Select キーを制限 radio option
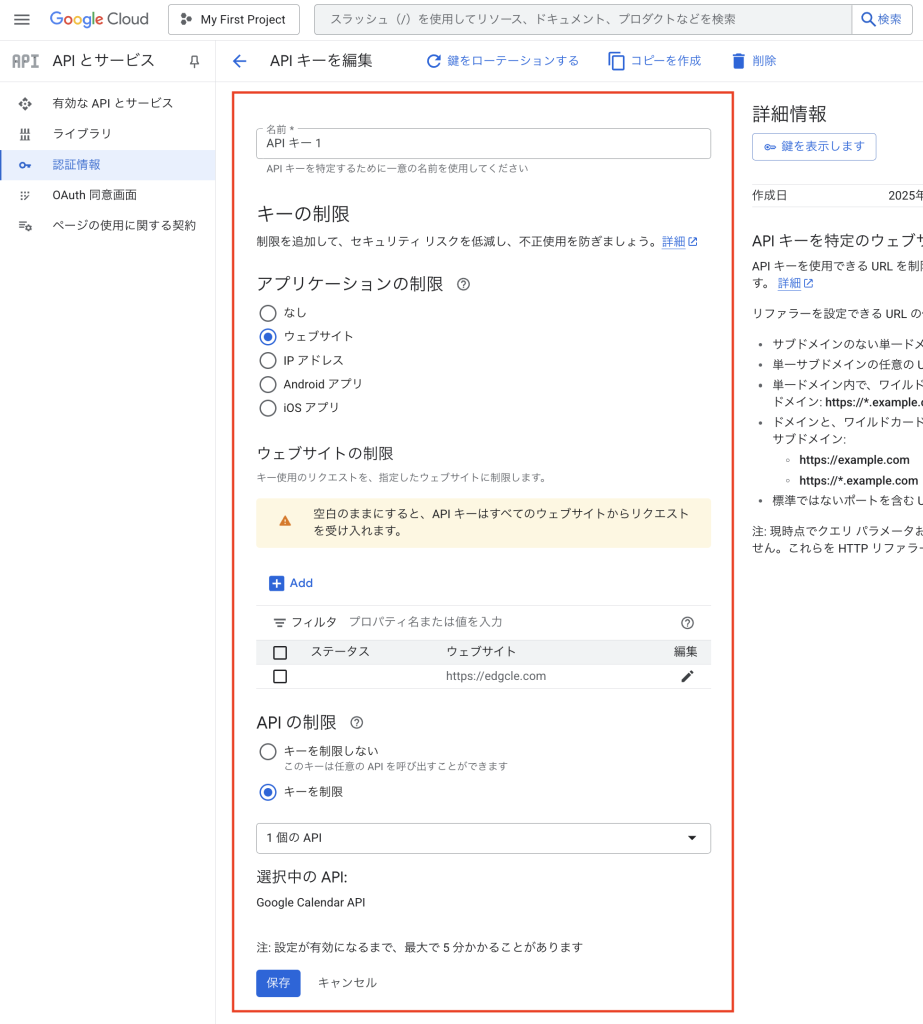Screen dimensions: 923x1024 click(x=268, y=792)
